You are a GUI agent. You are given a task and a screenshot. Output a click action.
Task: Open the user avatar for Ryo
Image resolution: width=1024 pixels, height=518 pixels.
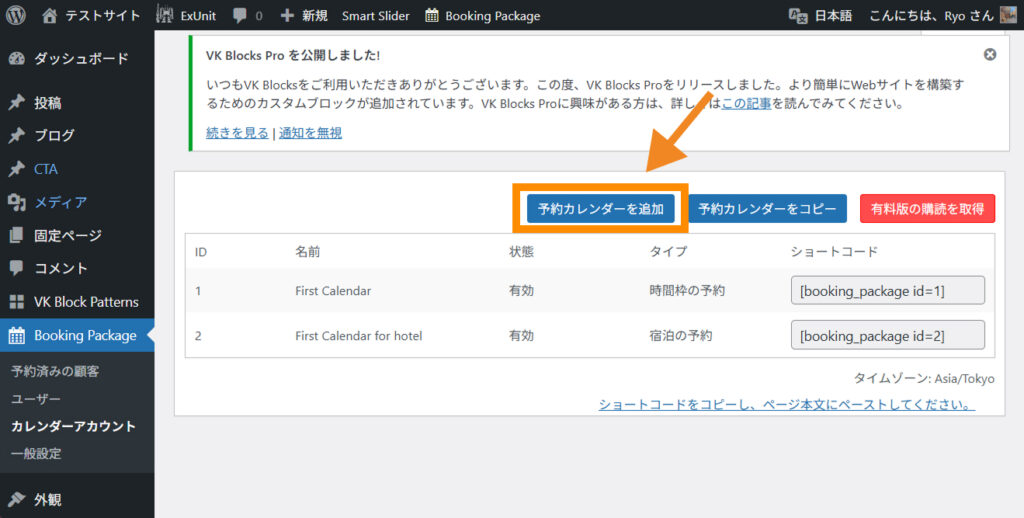click(x=1008, y=15)
